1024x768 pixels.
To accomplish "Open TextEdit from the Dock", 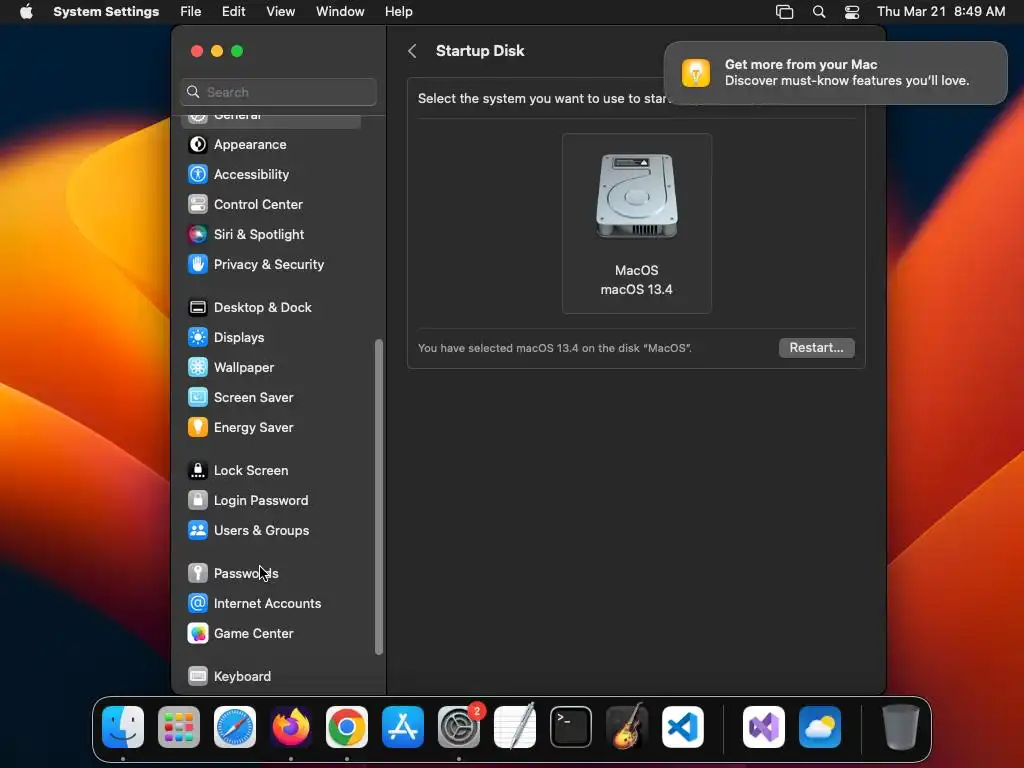I will pos(515,727).
